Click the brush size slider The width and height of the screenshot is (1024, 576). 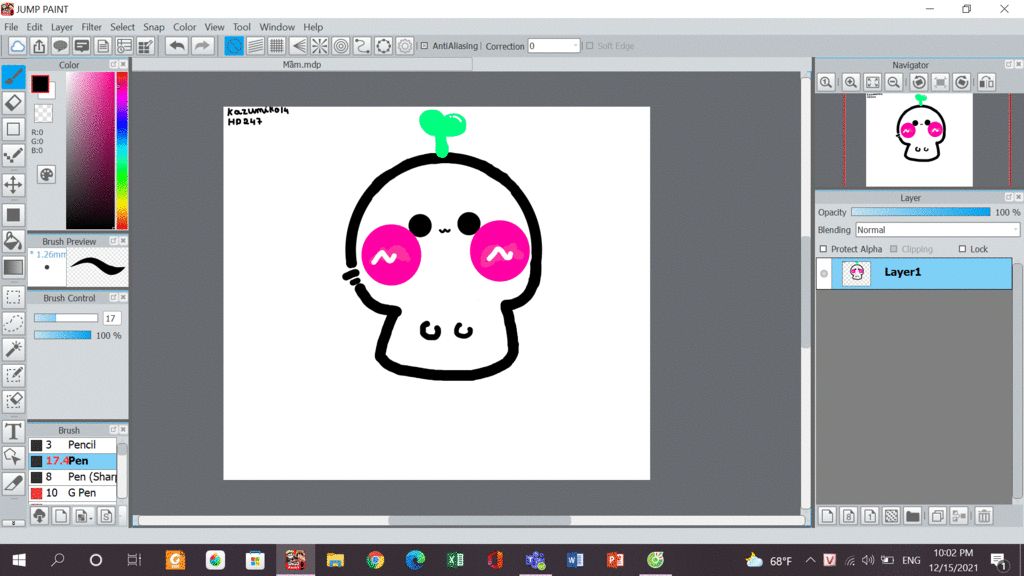coord(65,318)
